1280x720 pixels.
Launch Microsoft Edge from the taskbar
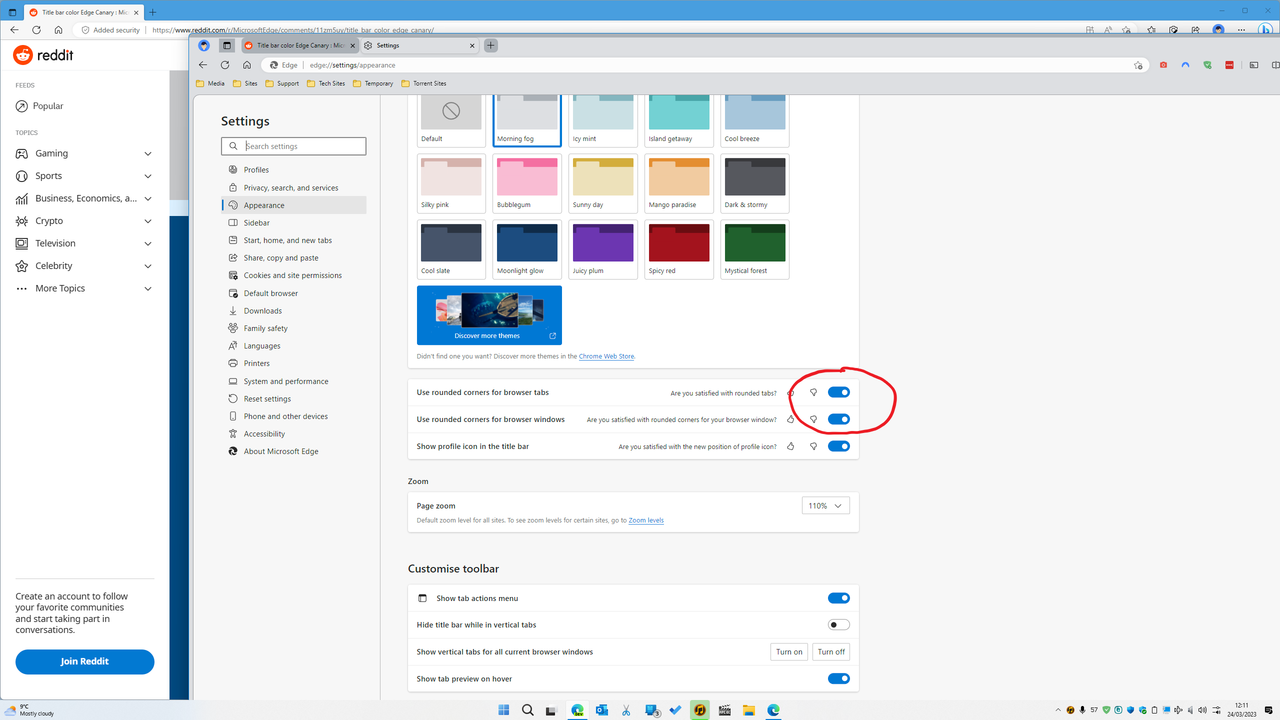coord(773,710)
